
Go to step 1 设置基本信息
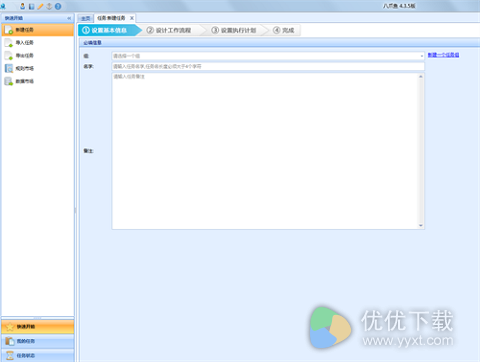click(x=109, y=30)
